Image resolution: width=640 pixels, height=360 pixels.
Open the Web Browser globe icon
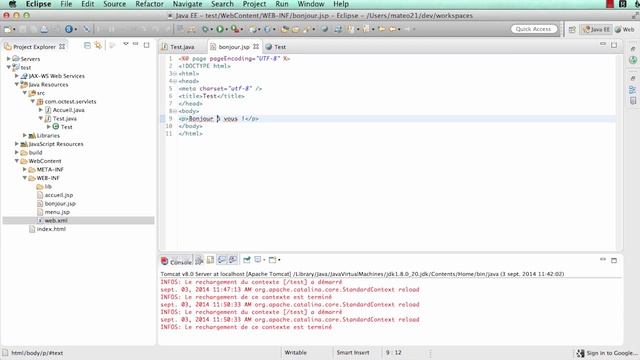tap(324, 29)
